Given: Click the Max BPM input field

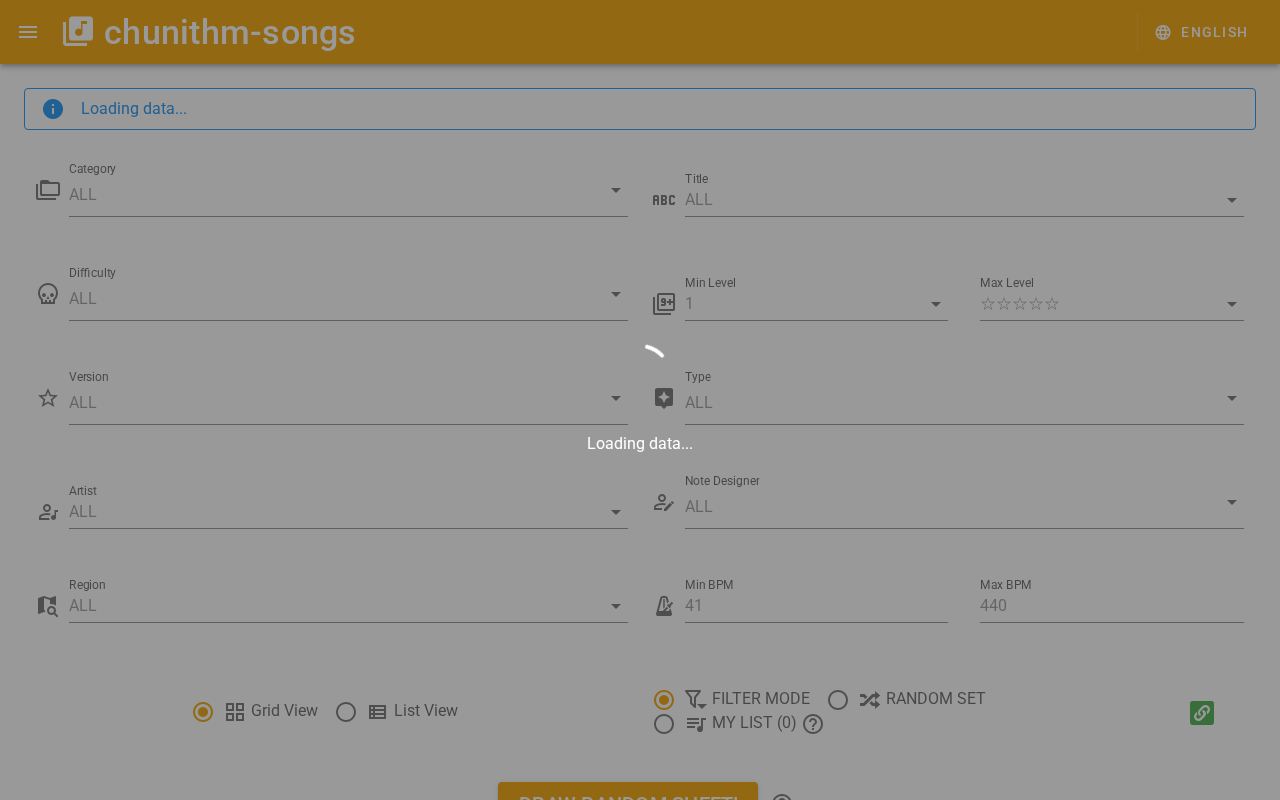Looking at the screenshot, I should [x=1111, y=606].
